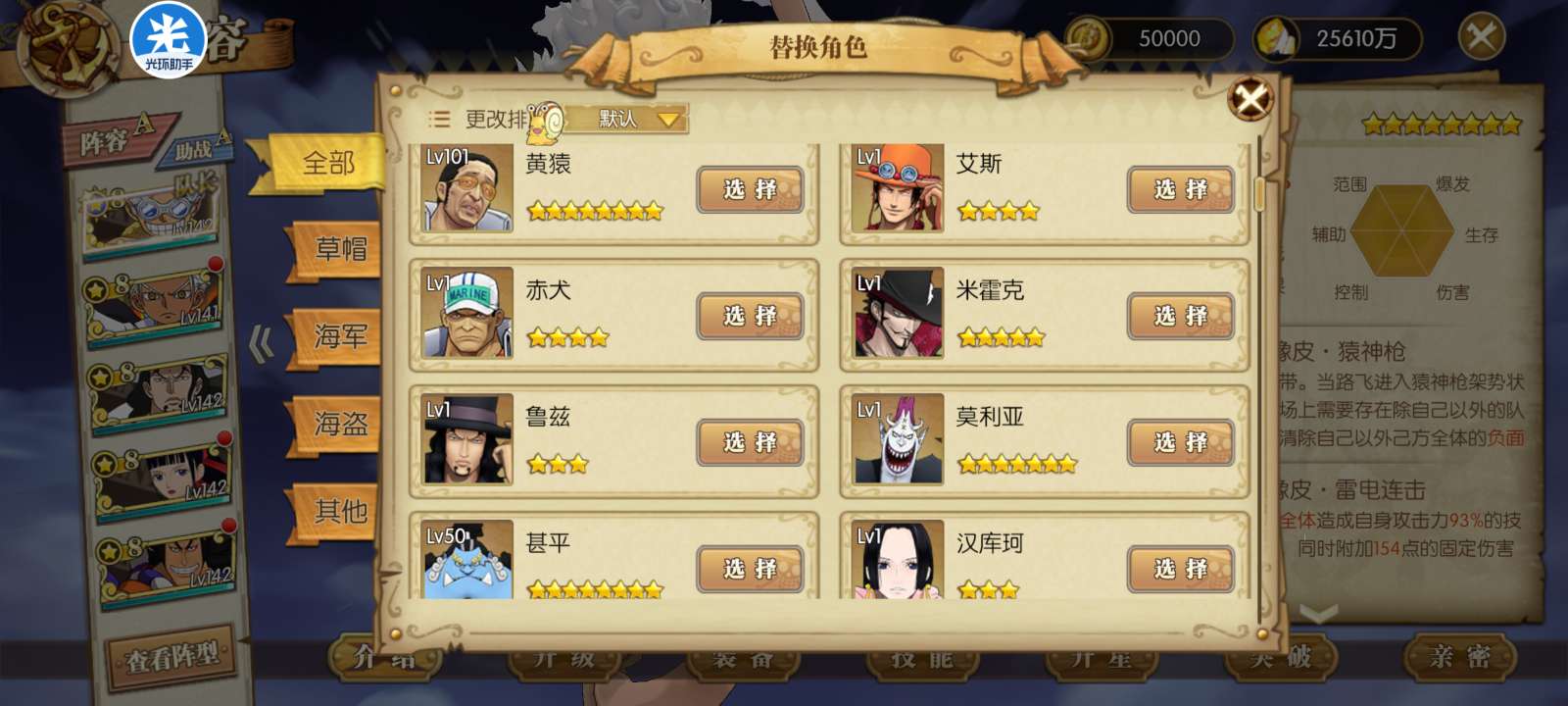
Task: Expand skill description with down chevron
Action: pos(1318,615)
